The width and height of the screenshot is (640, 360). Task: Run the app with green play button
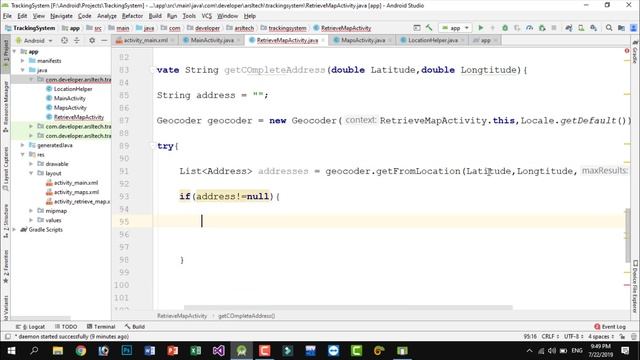(x=481, y=28)
